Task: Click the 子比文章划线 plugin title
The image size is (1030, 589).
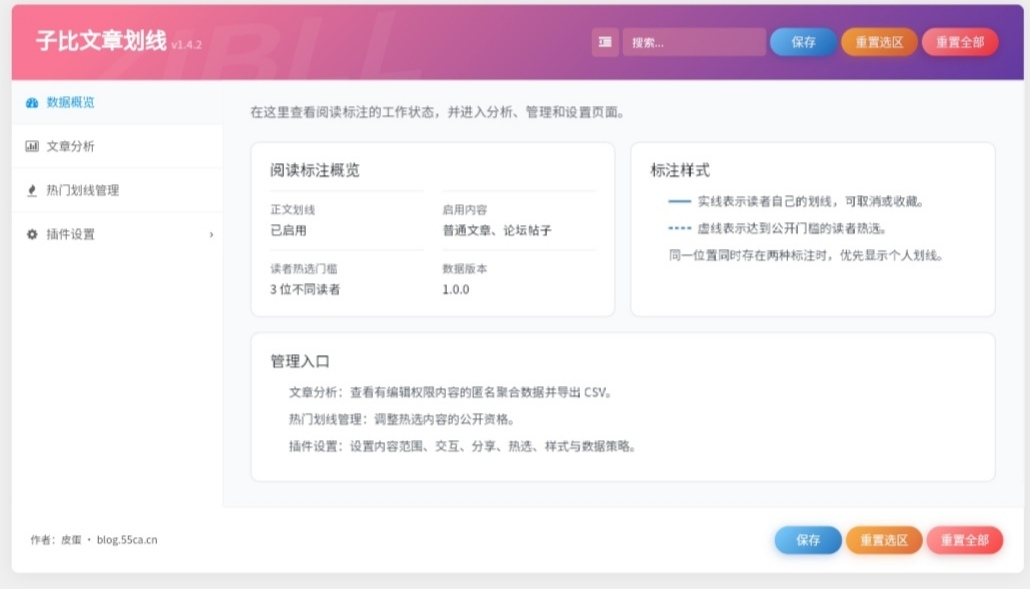Action: [x=101, y=41]
